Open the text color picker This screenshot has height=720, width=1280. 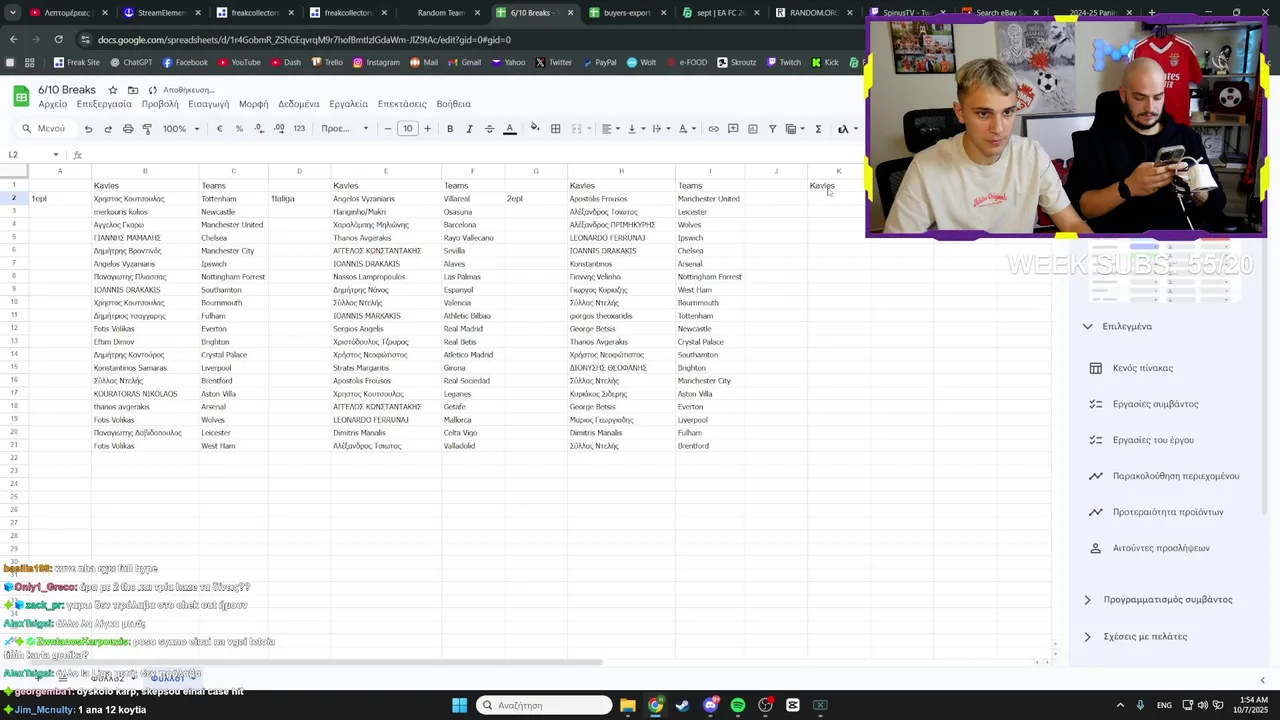point(509,129)
